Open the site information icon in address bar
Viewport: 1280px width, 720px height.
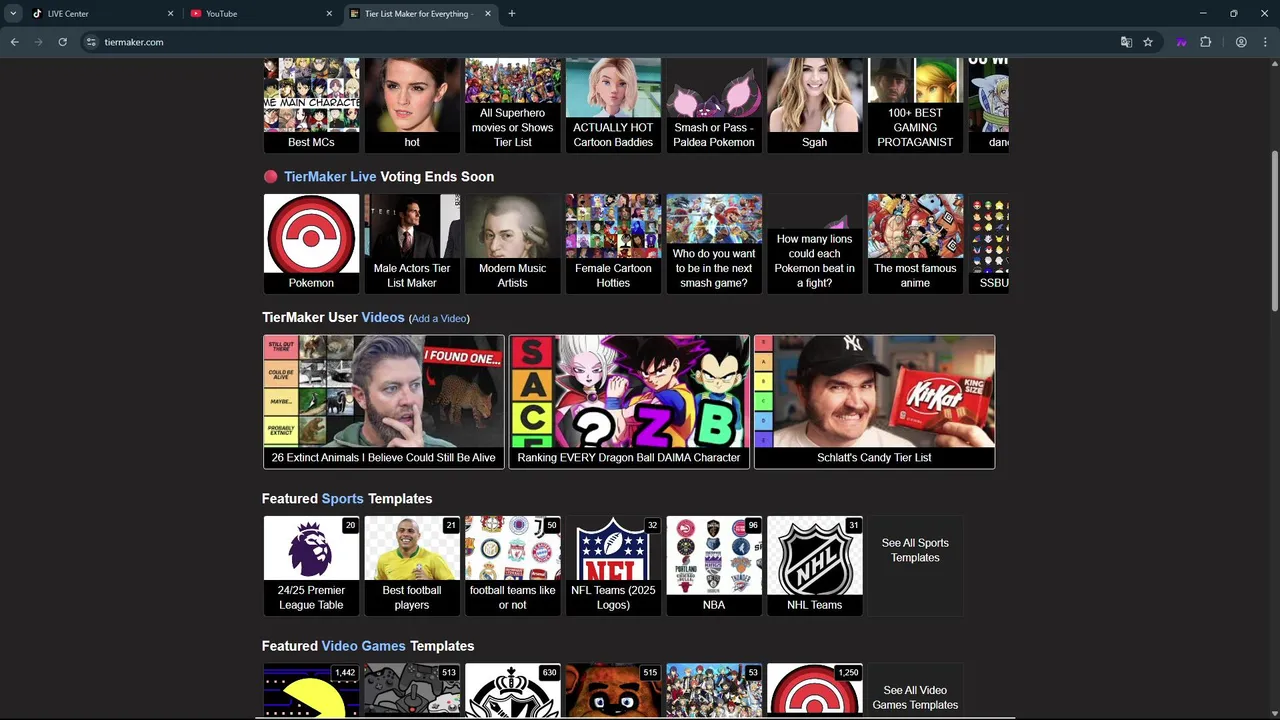tap(91, 42)
